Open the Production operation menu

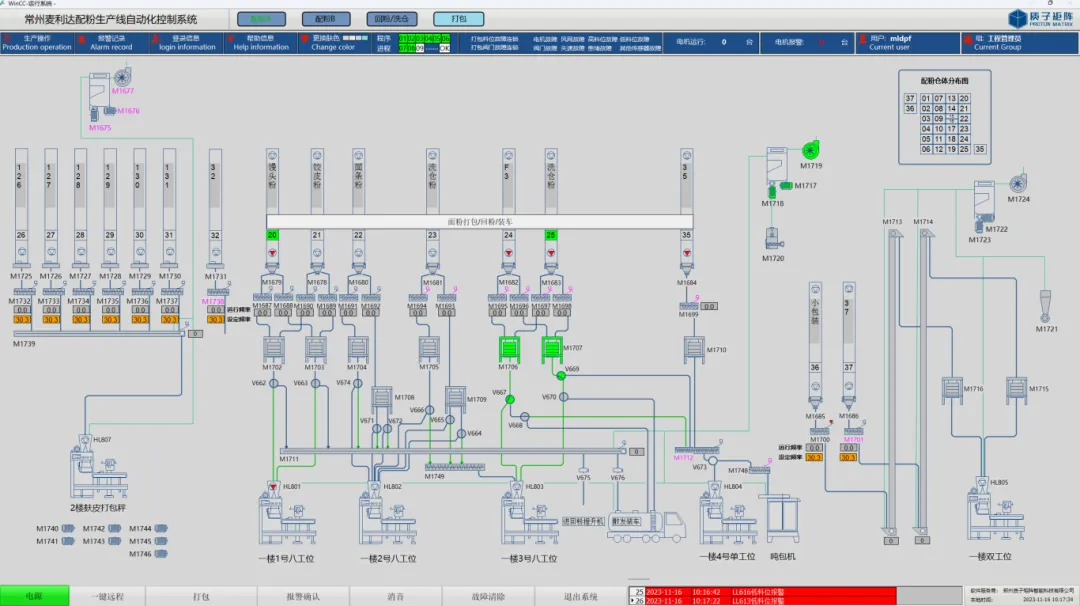pyautogui.click(x=37, y=43)
